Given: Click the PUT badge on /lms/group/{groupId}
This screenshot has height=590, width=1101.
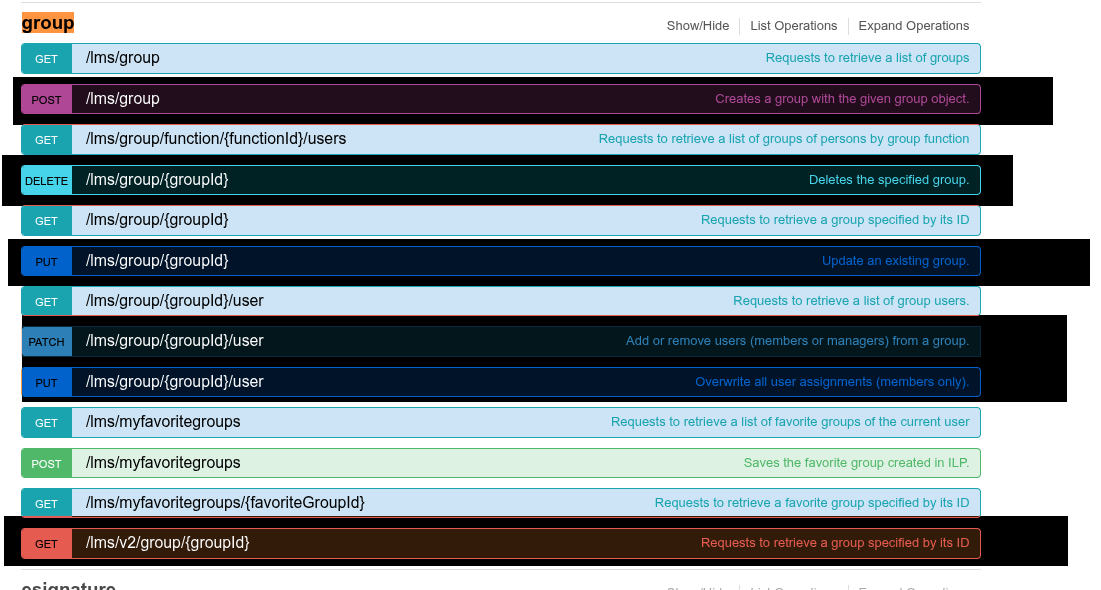Looking at the screenshot, I should tap(45, 261).
